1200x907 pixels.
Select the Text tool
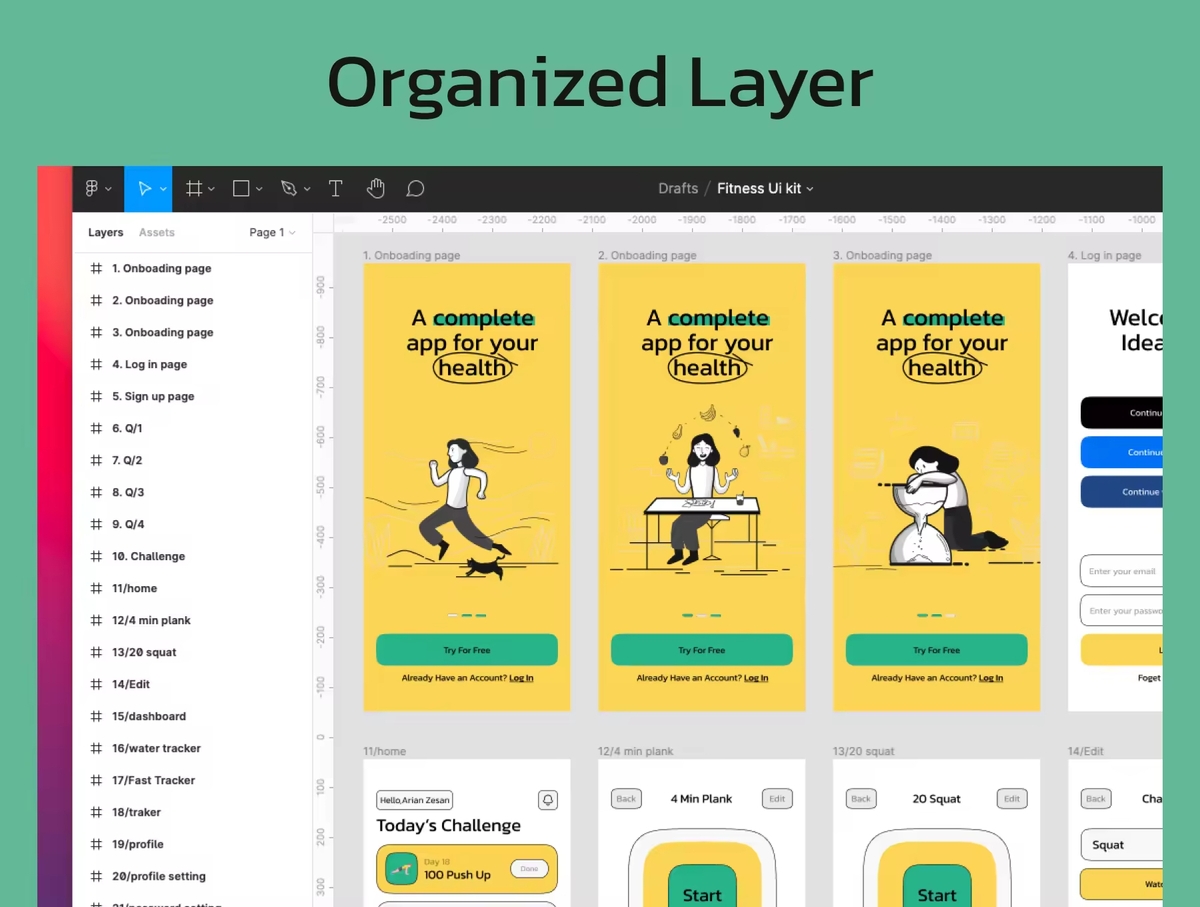336,189
